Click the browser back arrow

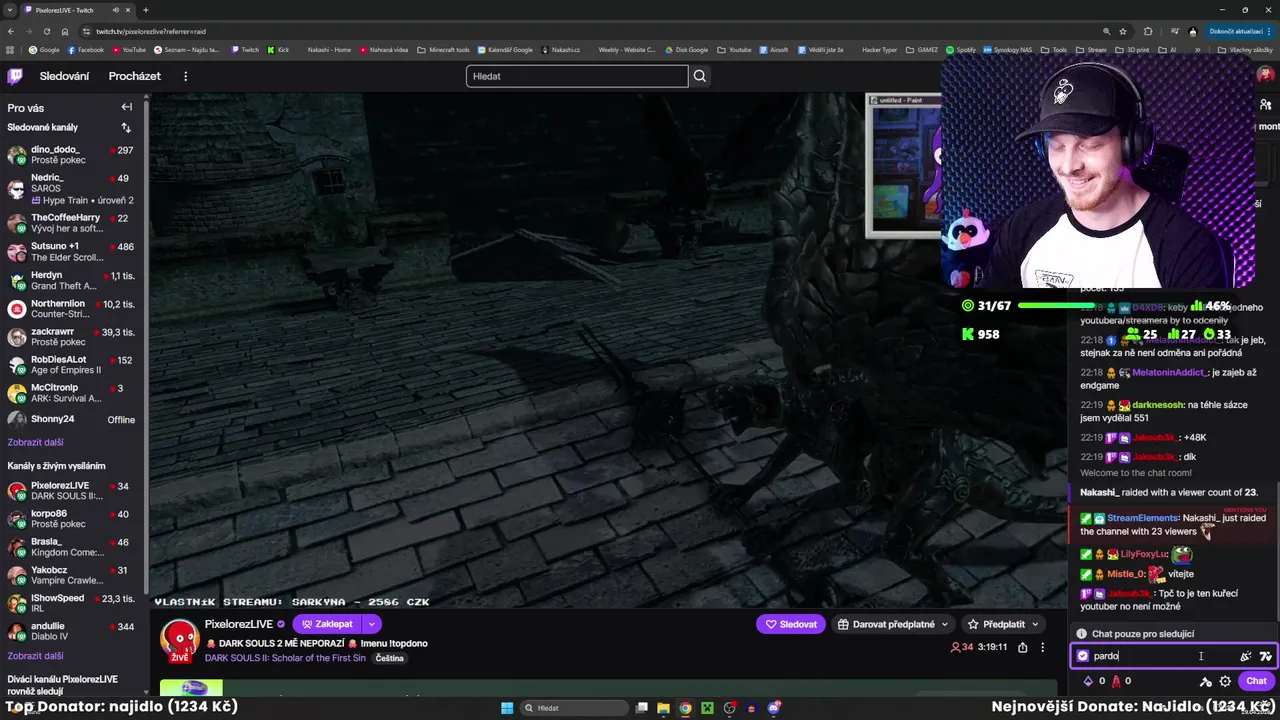coord(11,31)
